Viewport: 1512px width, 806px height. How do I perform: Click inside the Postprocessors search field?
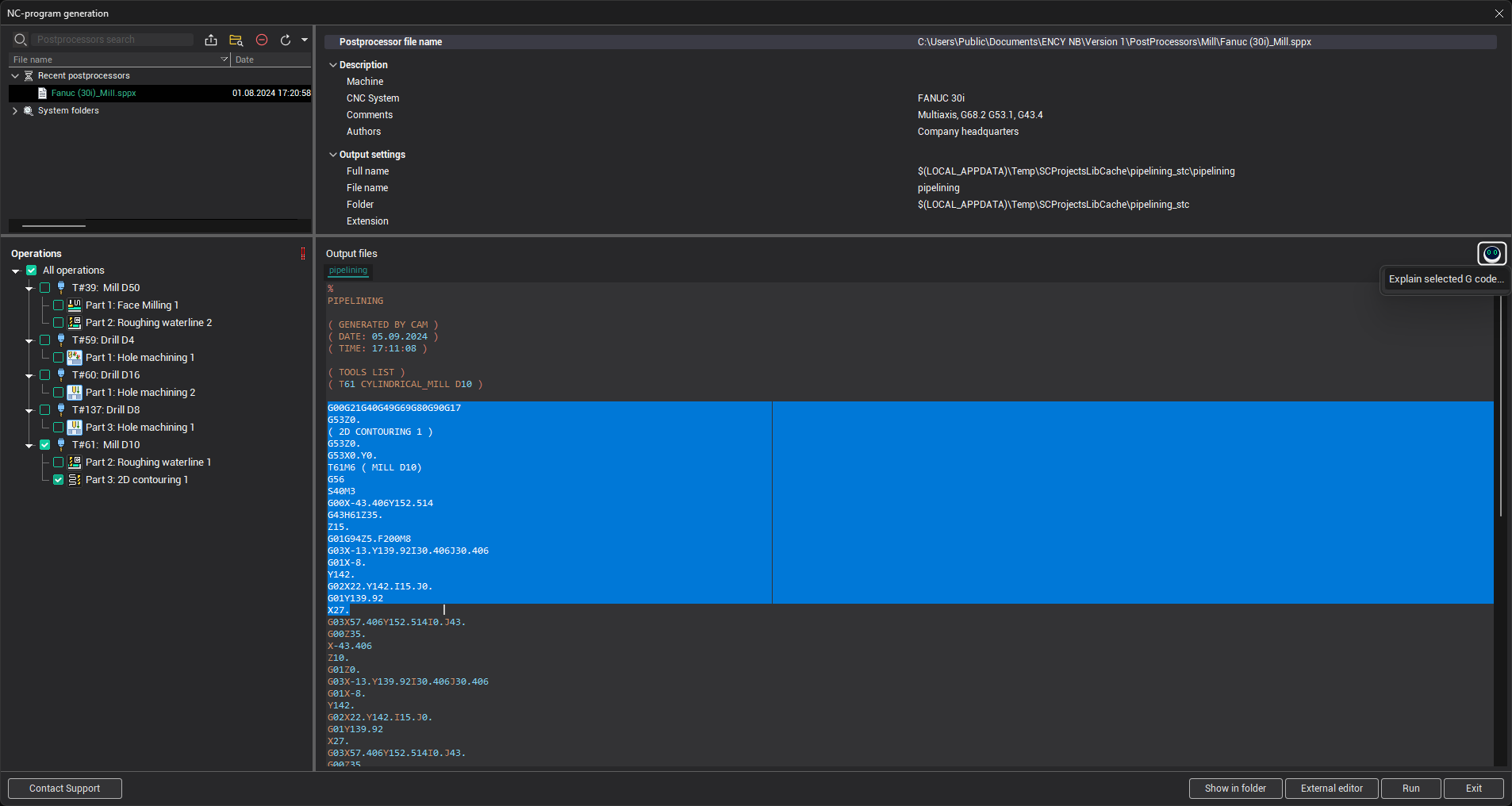pyautogui.click(x=111, y=39)
